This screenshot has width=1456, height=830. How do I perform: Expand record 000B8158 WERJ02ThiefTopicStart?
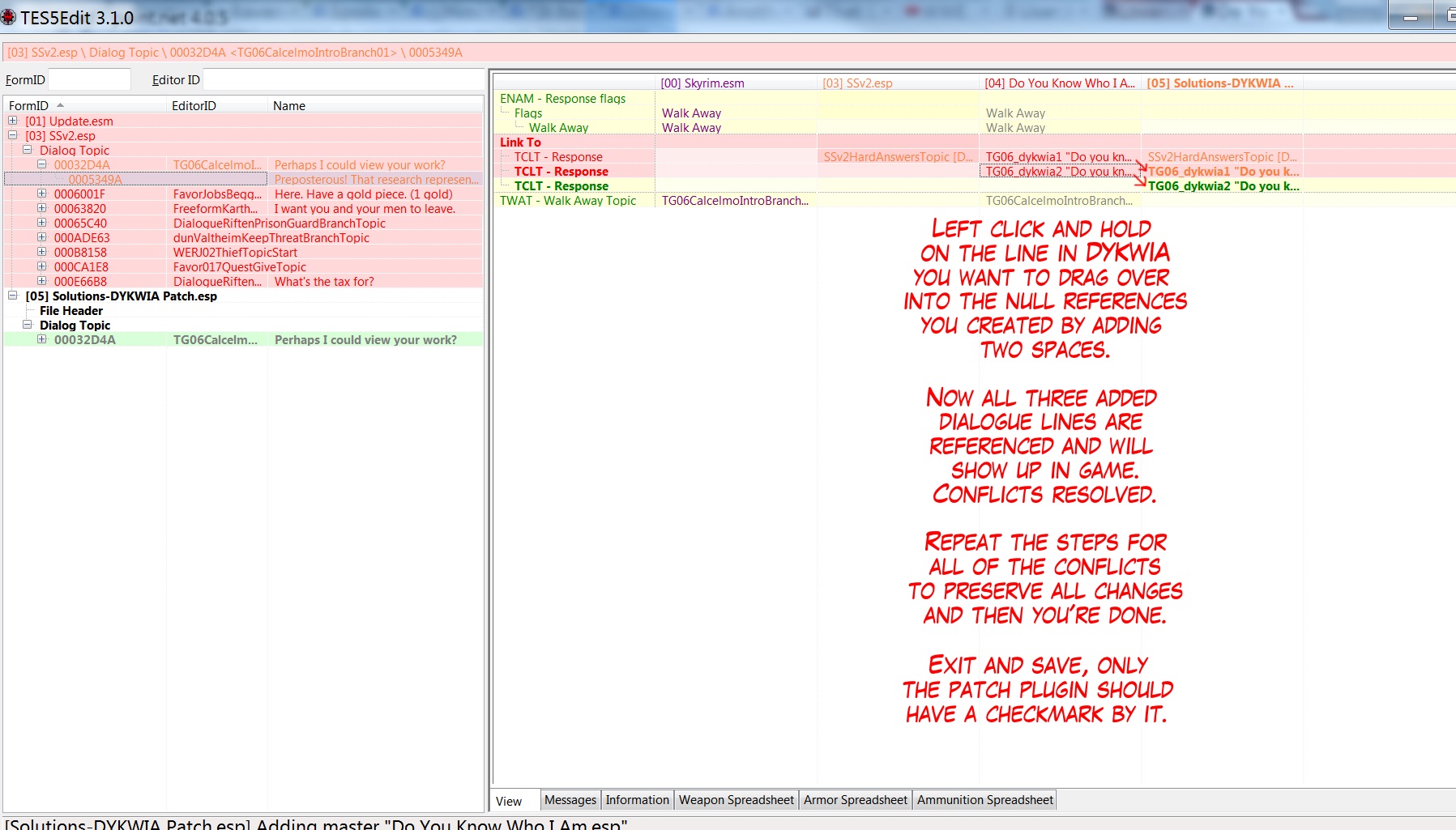42,252
